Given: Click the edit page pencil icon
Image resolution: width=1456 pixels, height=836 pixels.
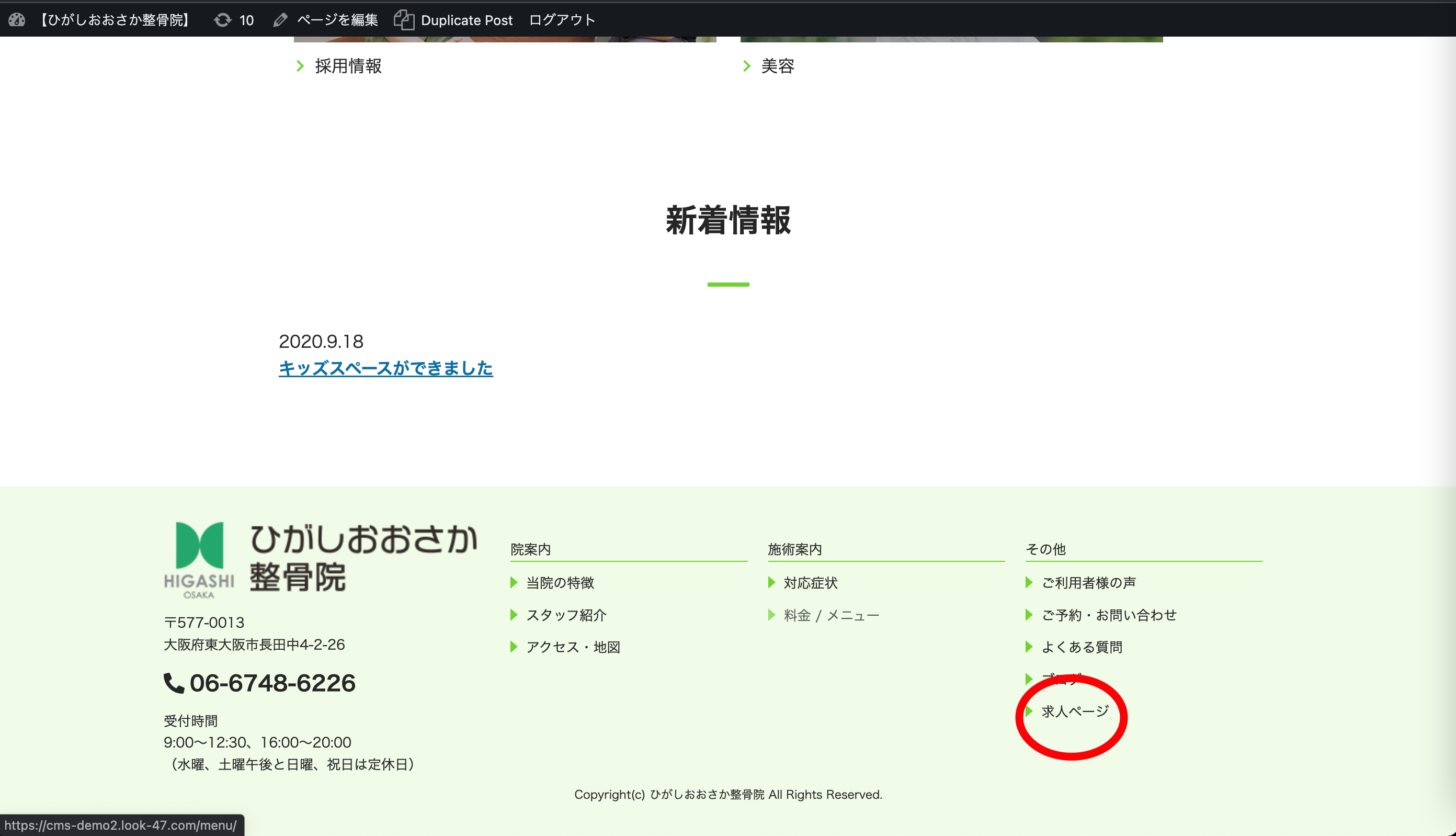Looking at the screenshot, I should pyautogui.click(x=280, y=20).
